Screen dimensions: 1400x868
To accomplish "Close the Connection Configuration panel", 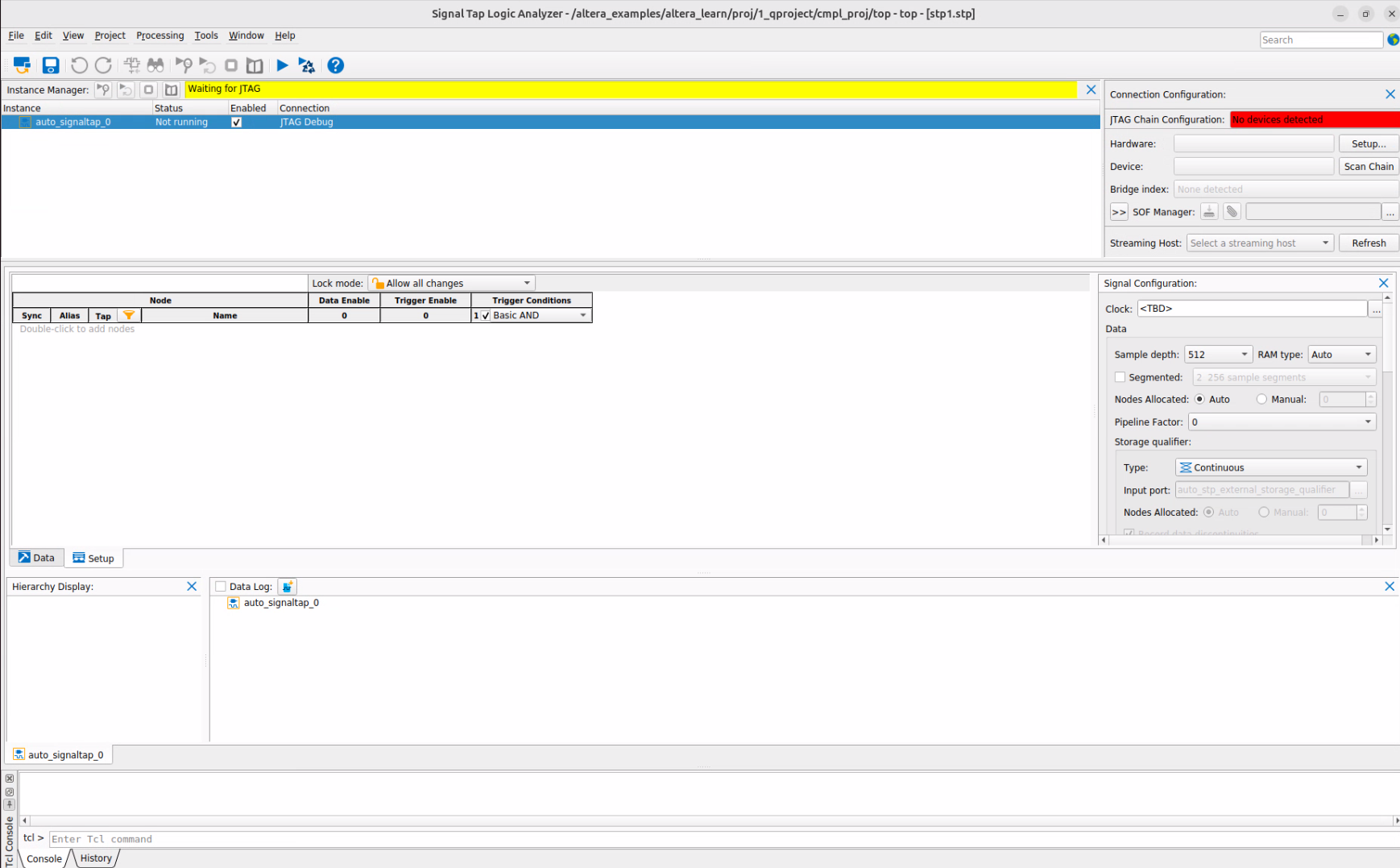I will point(1390,94).
